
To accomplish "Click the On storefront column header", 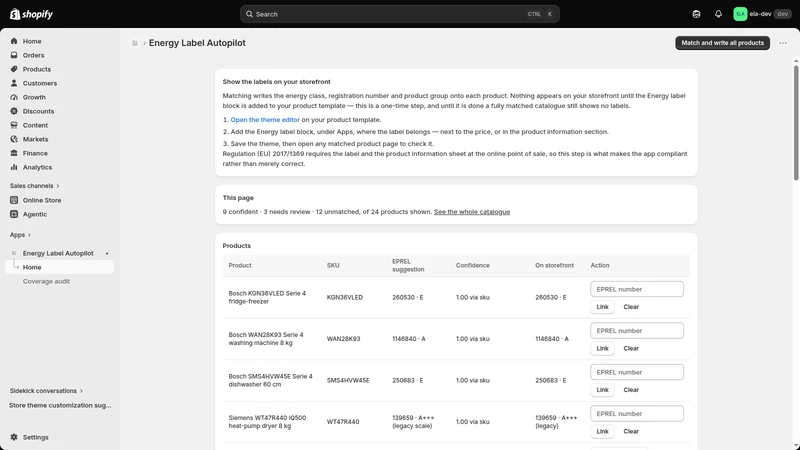I will click(554, 265).
